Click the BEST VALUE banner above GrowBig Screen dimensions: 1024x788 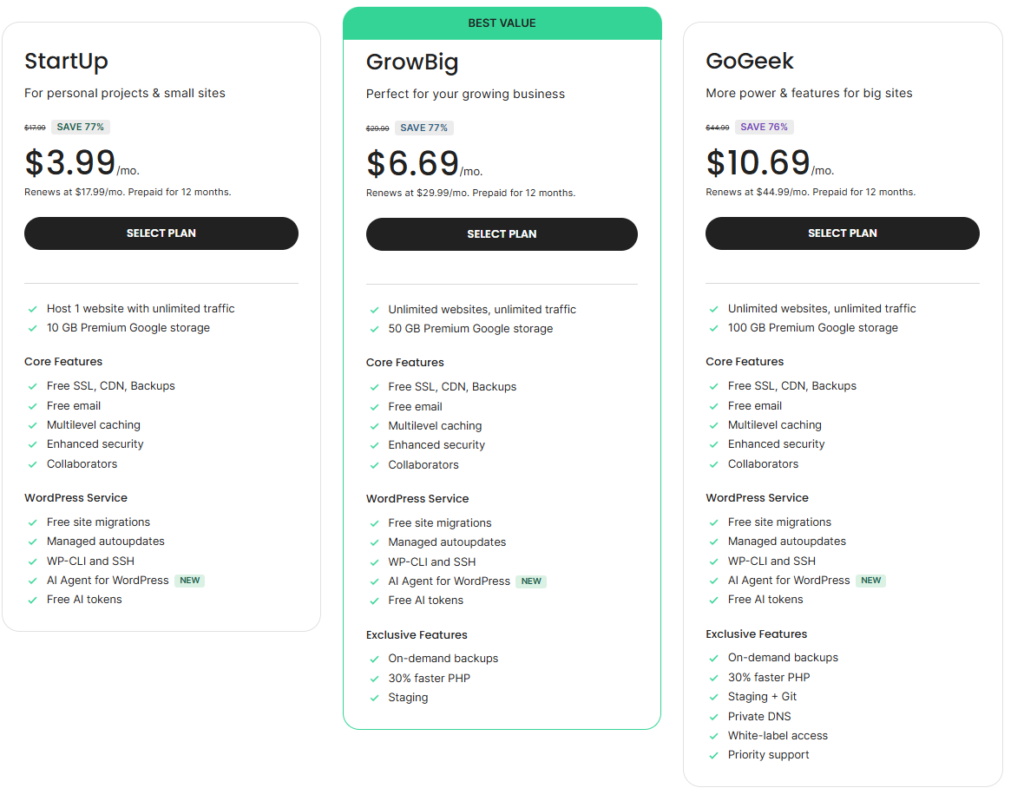point(502,22)
